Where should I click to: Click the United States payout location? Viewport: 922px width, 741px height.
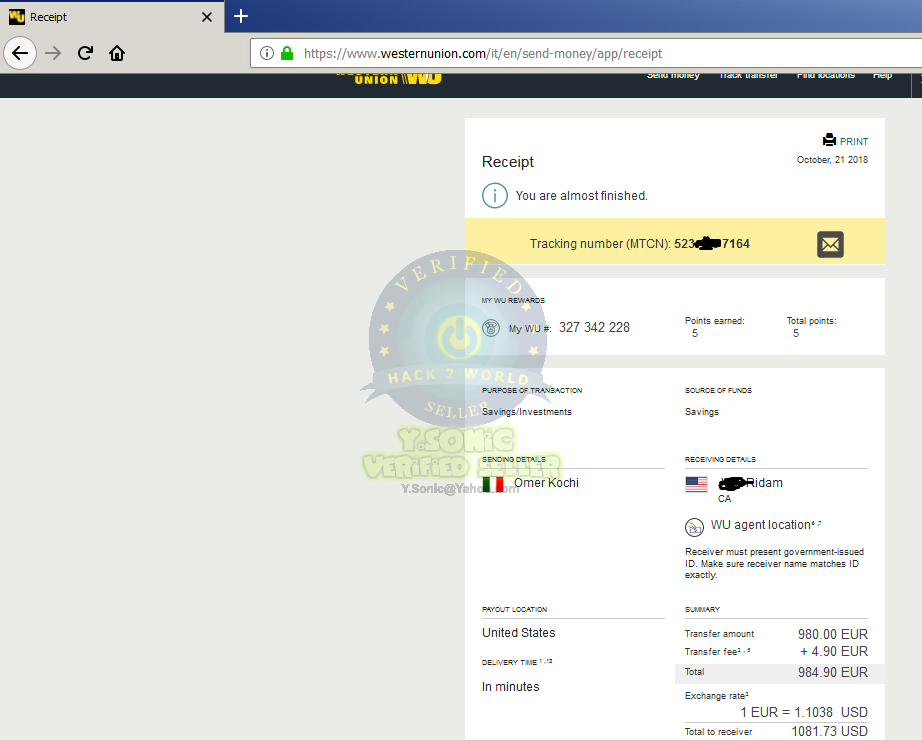click(519, 633)
